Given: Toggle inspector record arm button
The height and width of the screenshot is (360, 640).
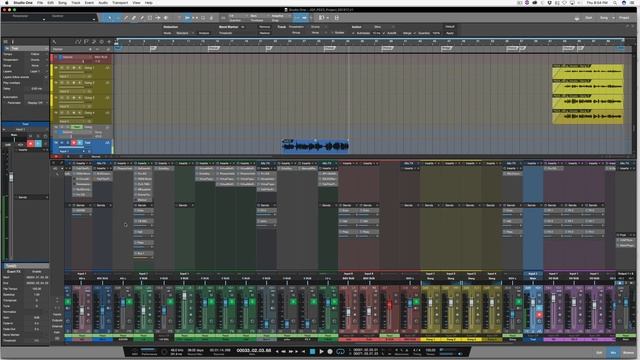Looking at the screenshot, I should pos(30,144).
